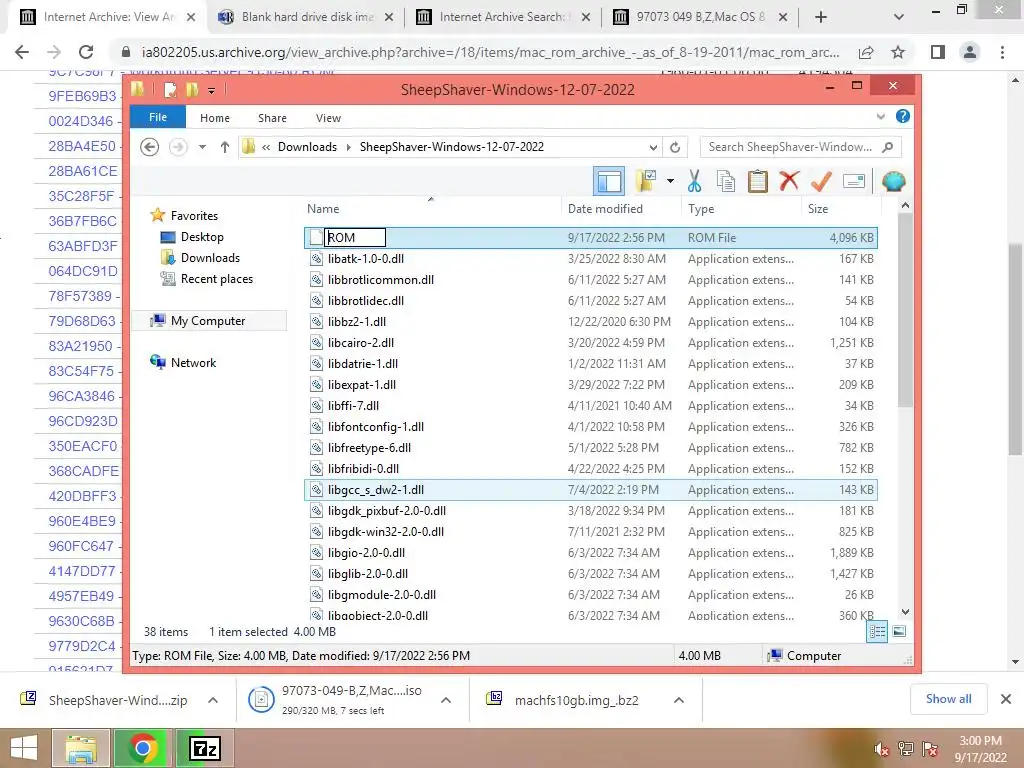Click the Chrome share page icon
Viewport: 1024px width, 768px height.
pos(866,52)
